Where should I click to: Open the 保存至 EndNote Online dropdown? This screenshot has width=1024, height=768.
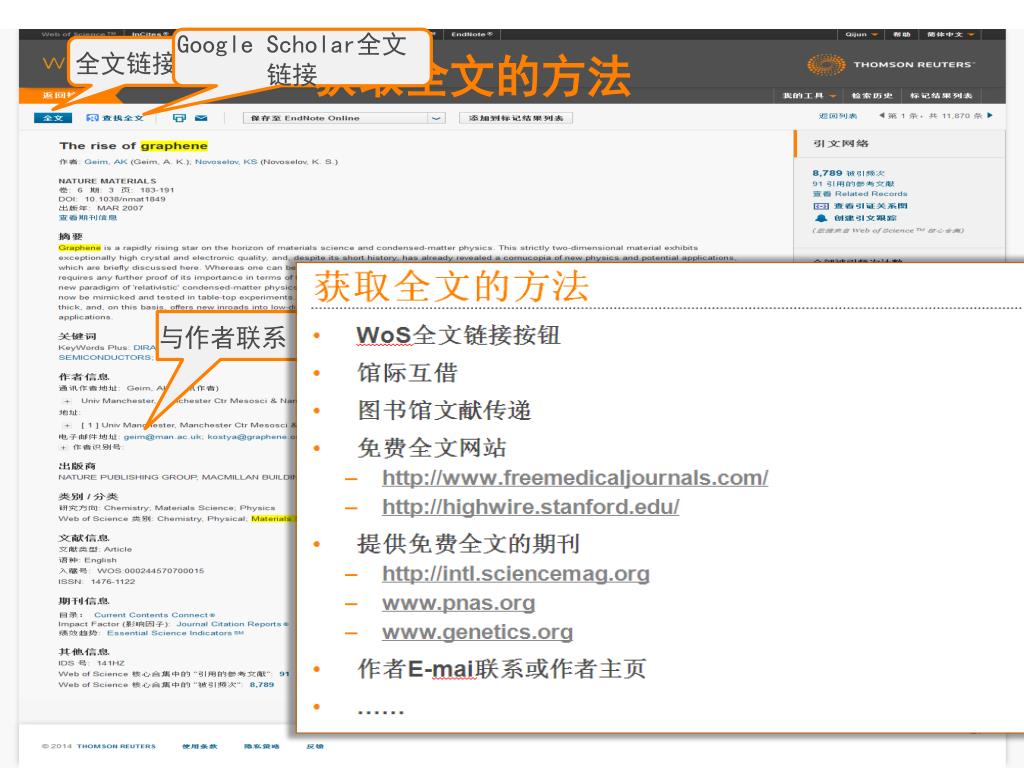click(344, 118)
